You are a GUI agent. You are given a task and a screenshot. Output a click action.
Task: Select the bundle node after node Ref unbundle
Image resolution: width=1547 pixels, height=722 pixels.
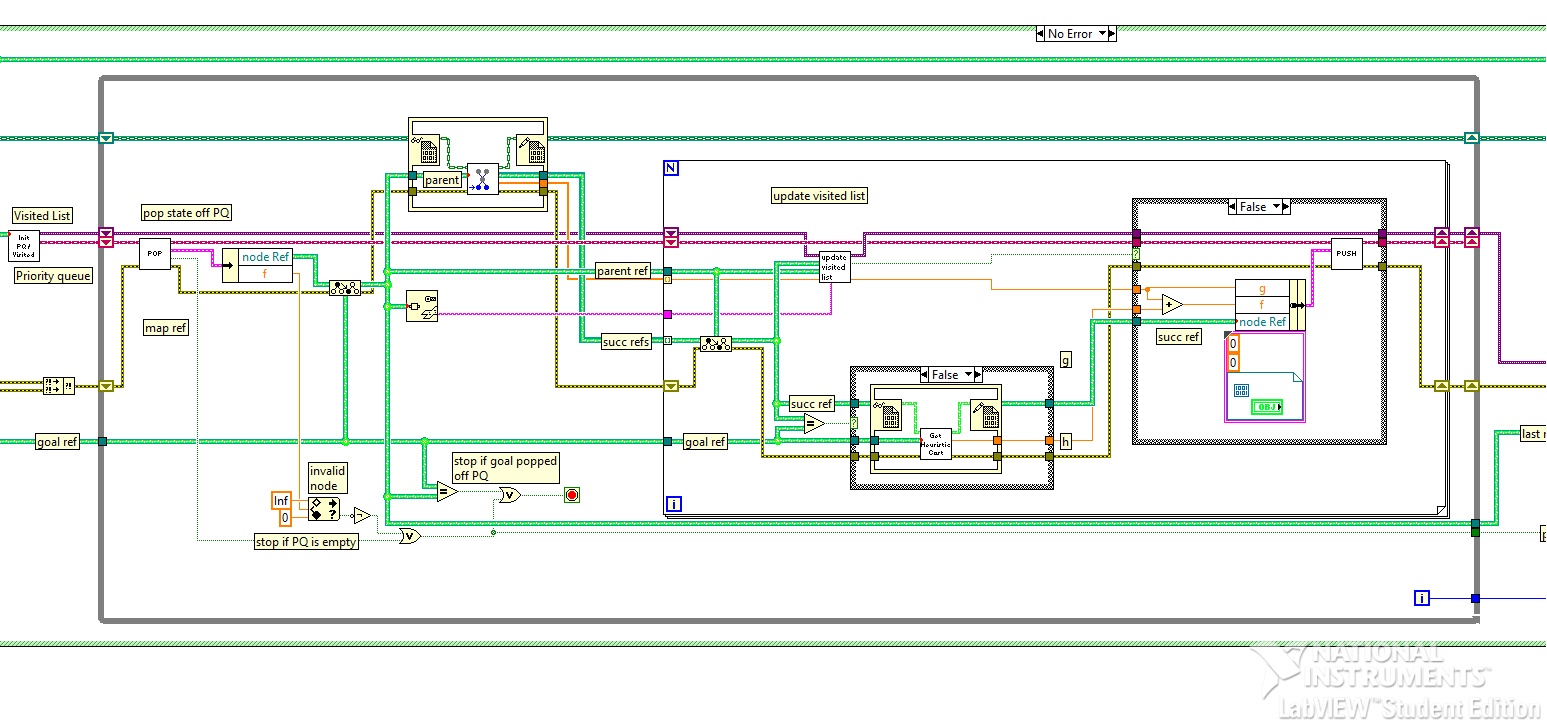coord(345,288)
